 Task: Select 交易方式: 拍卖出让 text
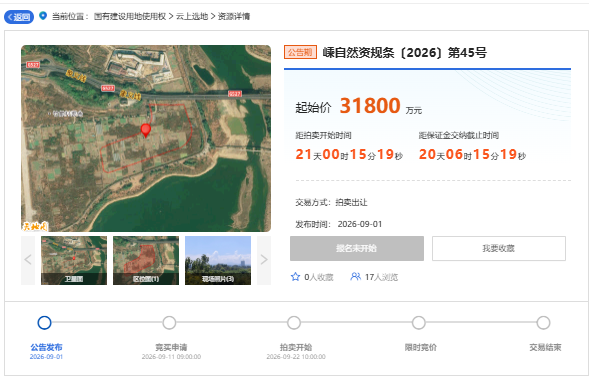coord(331,203)
